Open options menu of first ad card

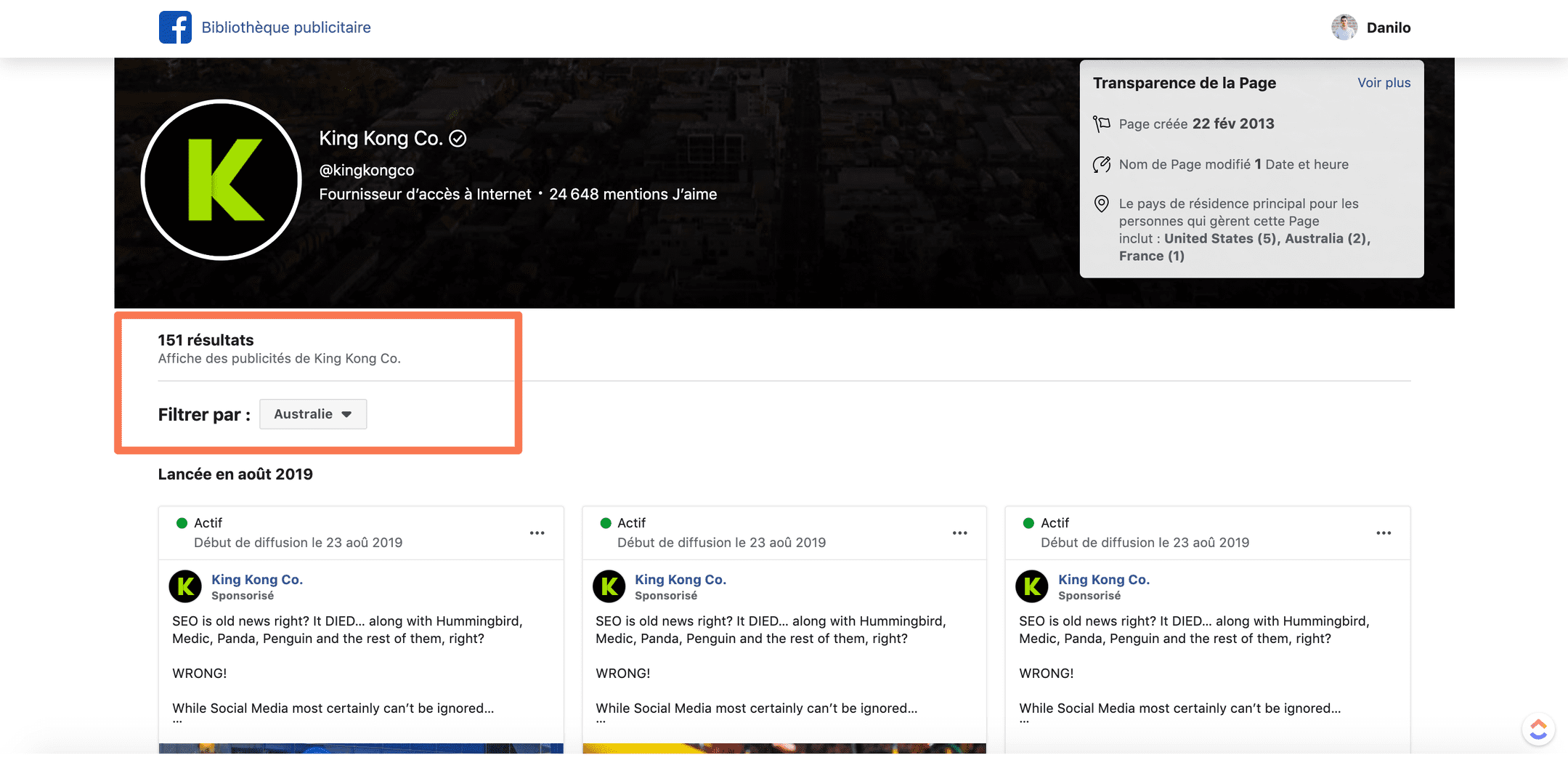pyautogui.click(x=537, y=533)
